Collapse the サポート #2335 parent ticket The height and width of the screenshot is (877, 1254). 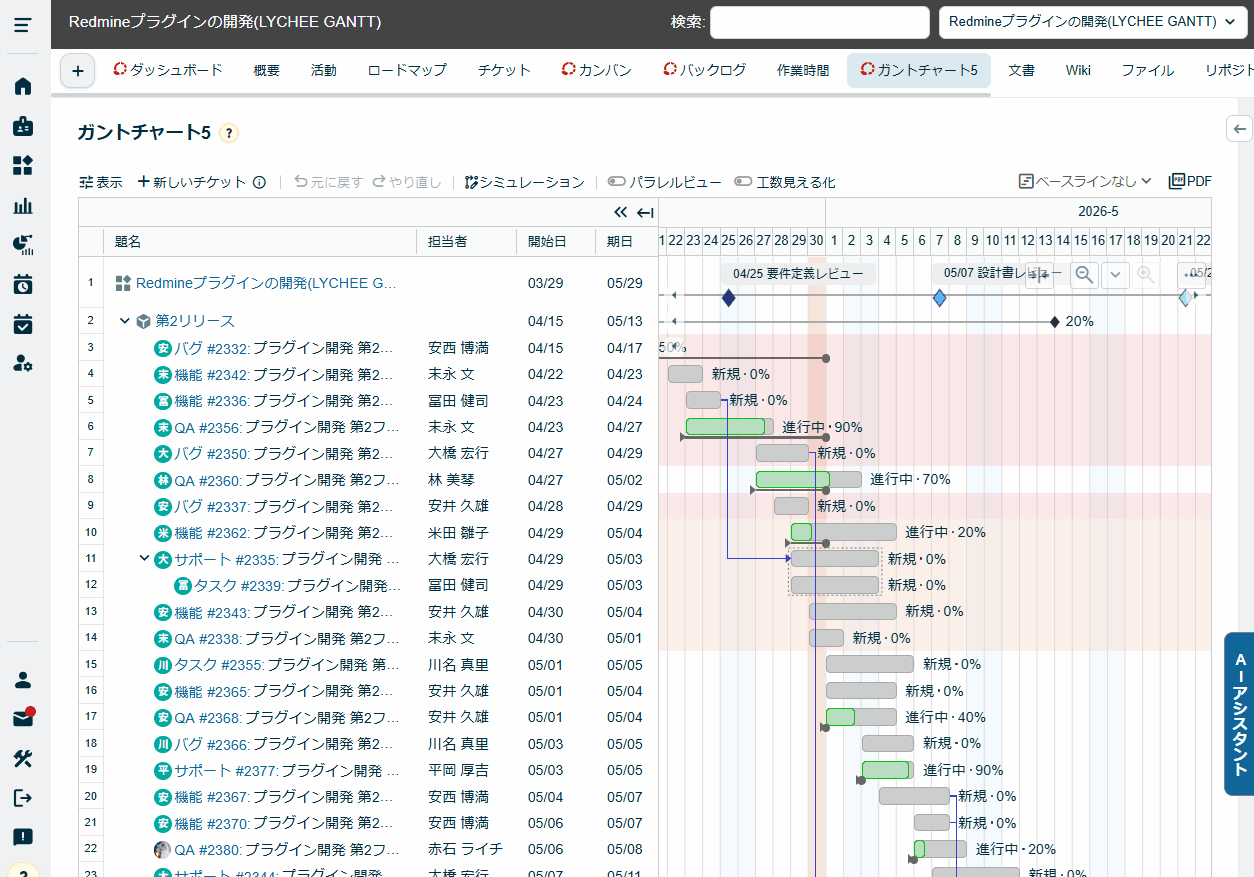[x=144, y=558]
